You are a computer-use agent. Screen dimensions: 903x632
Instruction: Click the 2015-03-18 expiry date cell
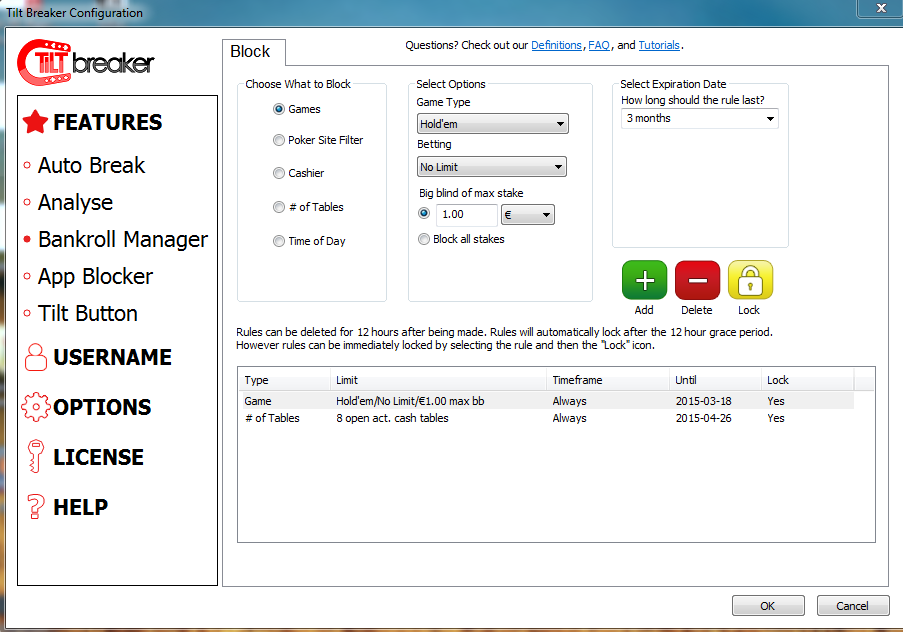tap(703, 401)
